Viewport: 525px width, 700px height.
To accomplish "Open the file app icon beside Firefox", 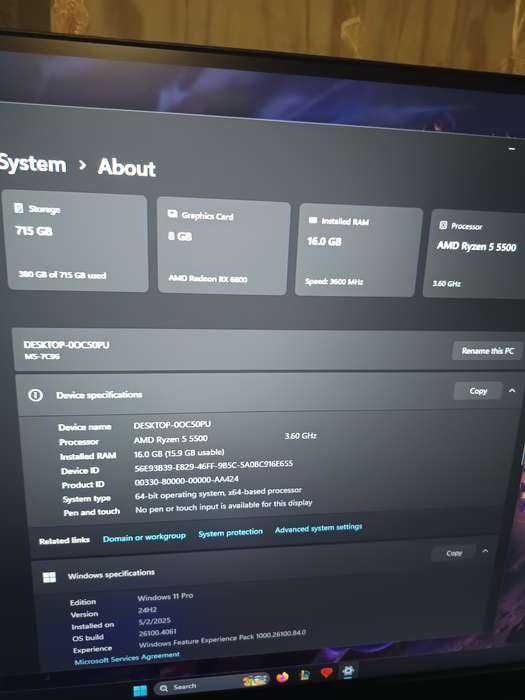I will [x=305, y=675].
